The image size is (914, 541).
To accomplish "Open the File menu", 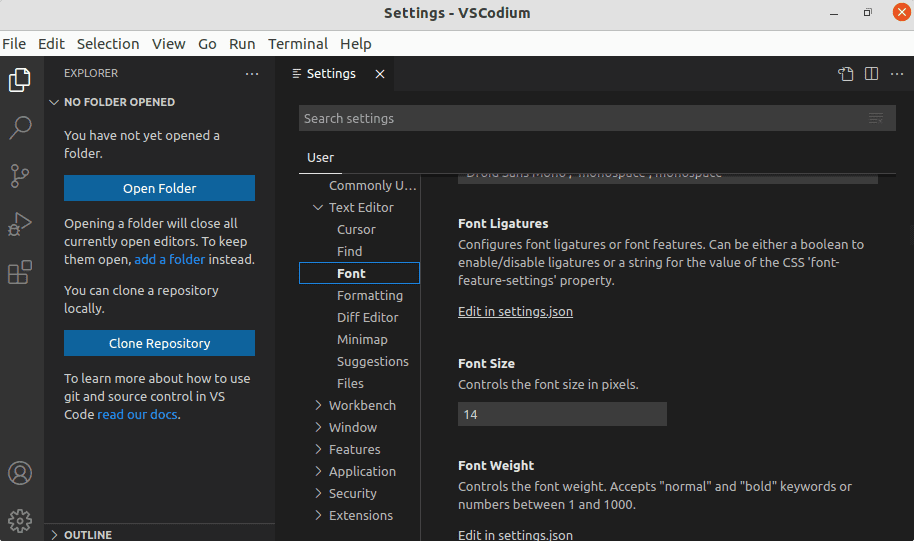I will pyautogui.click(x=14, y=44).
